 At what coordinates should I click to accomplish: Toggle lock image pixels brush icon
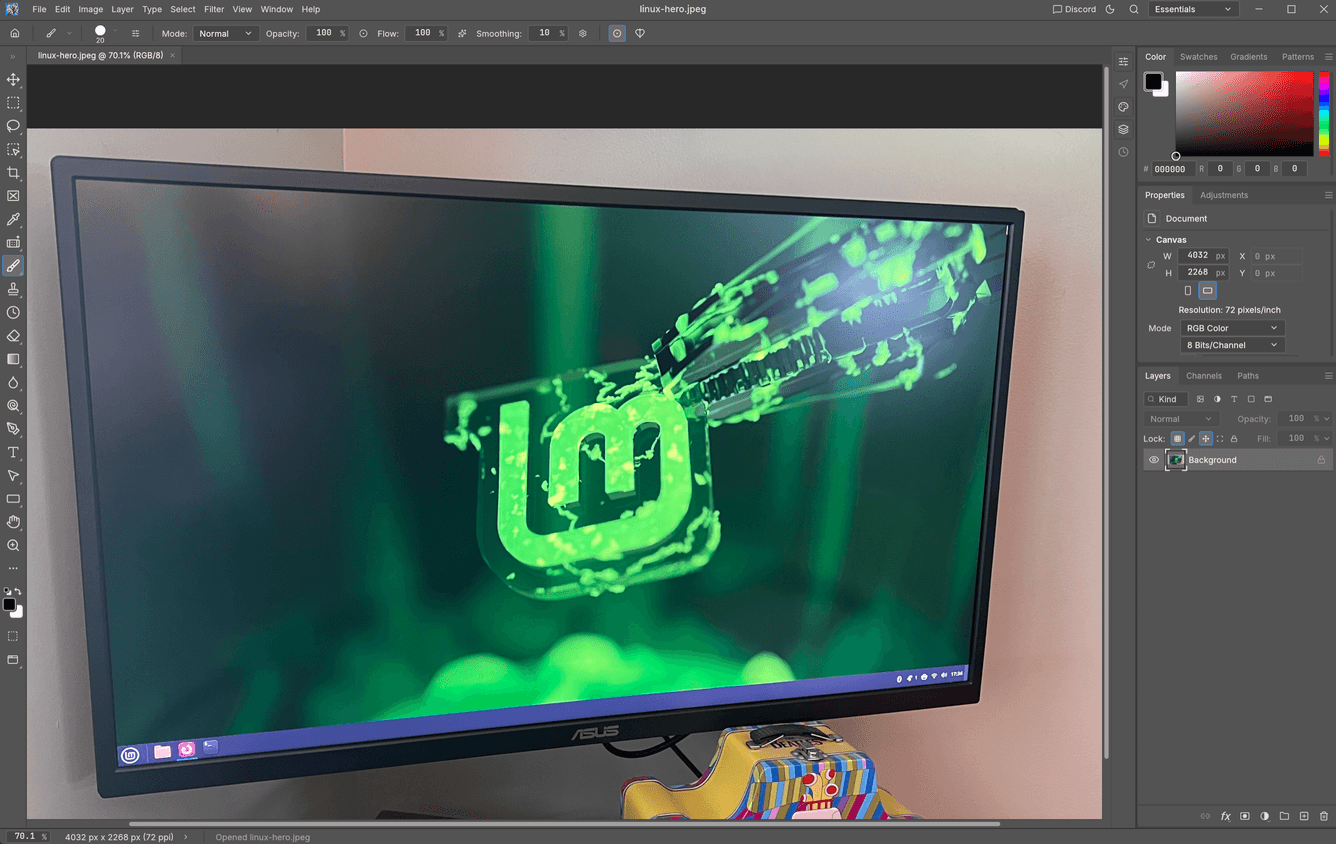[1191, 439]
